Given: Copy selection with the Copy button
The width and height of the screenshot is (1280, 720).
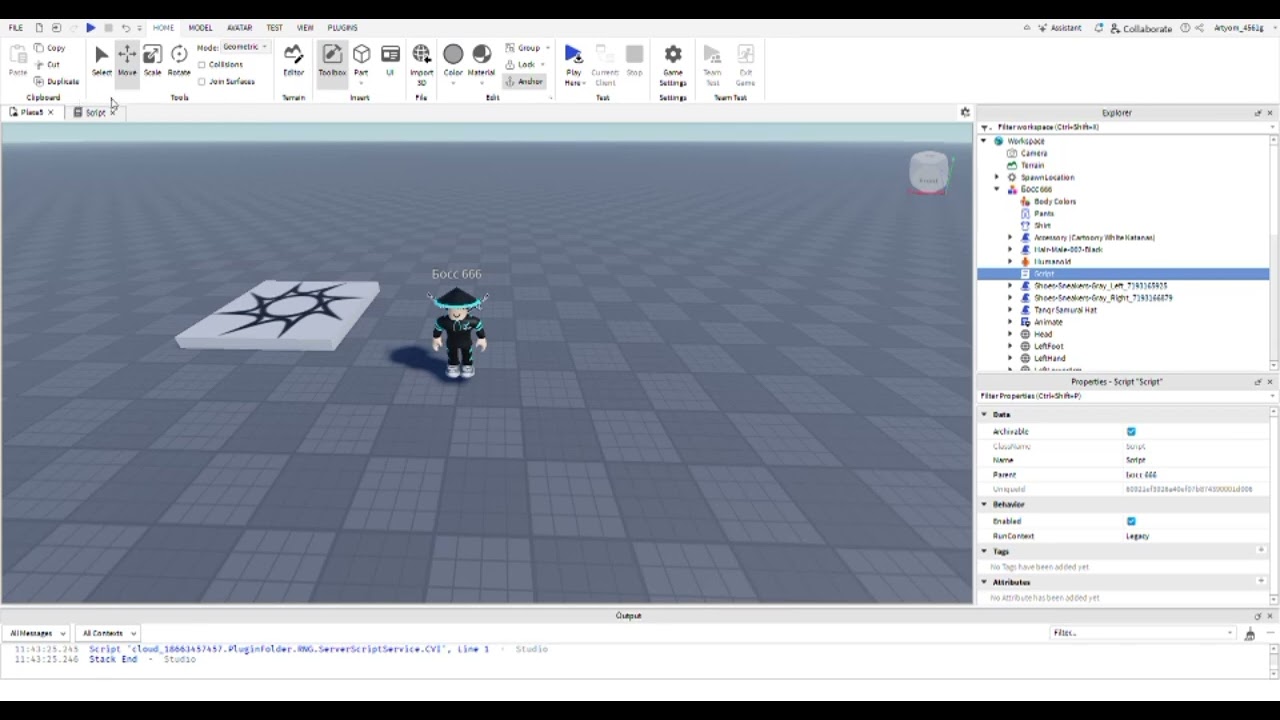Looking at the screenshot, I should (x=50, y=48).
